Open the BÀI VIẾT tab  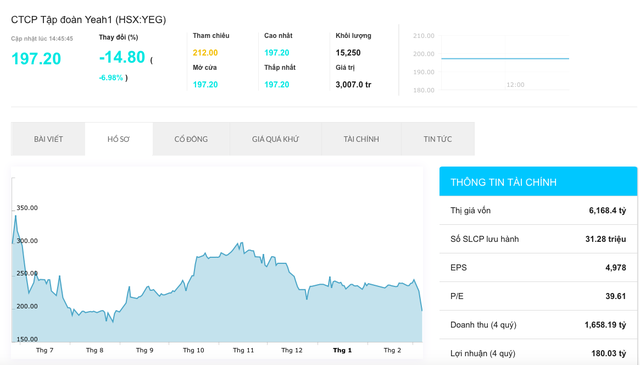(x=48, y=139)
